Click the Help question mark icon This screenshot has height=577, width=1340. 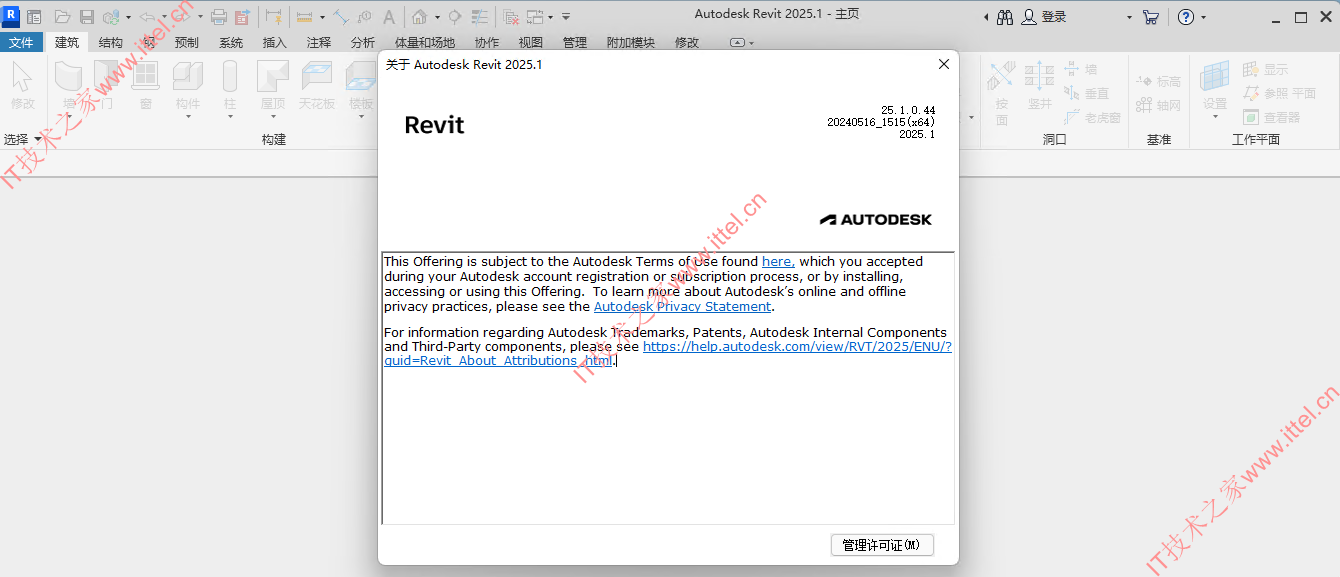[x=1186, y=17]
